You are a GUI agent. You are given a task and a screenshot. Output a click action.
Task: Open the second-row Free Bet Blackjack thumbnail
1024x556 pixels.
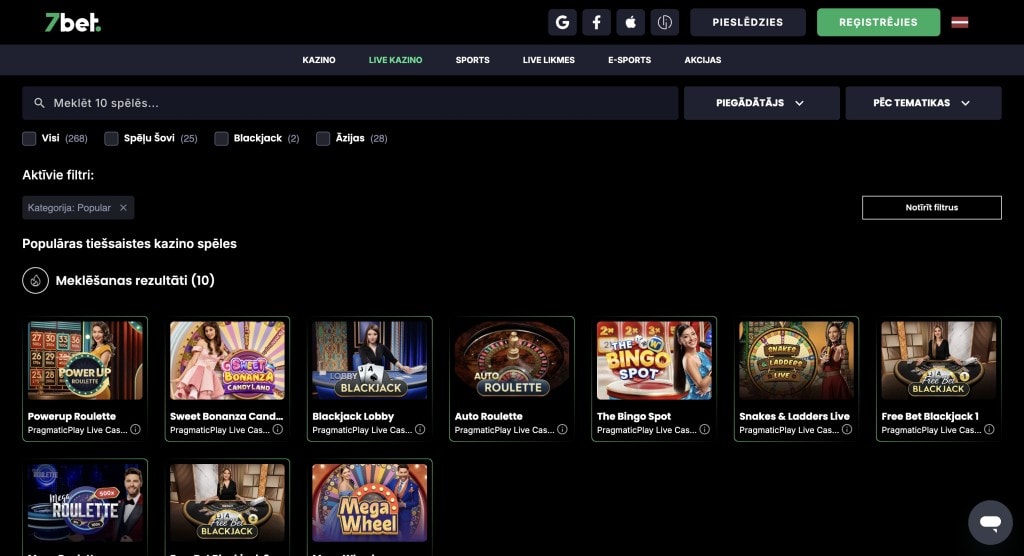coord(227,502)
